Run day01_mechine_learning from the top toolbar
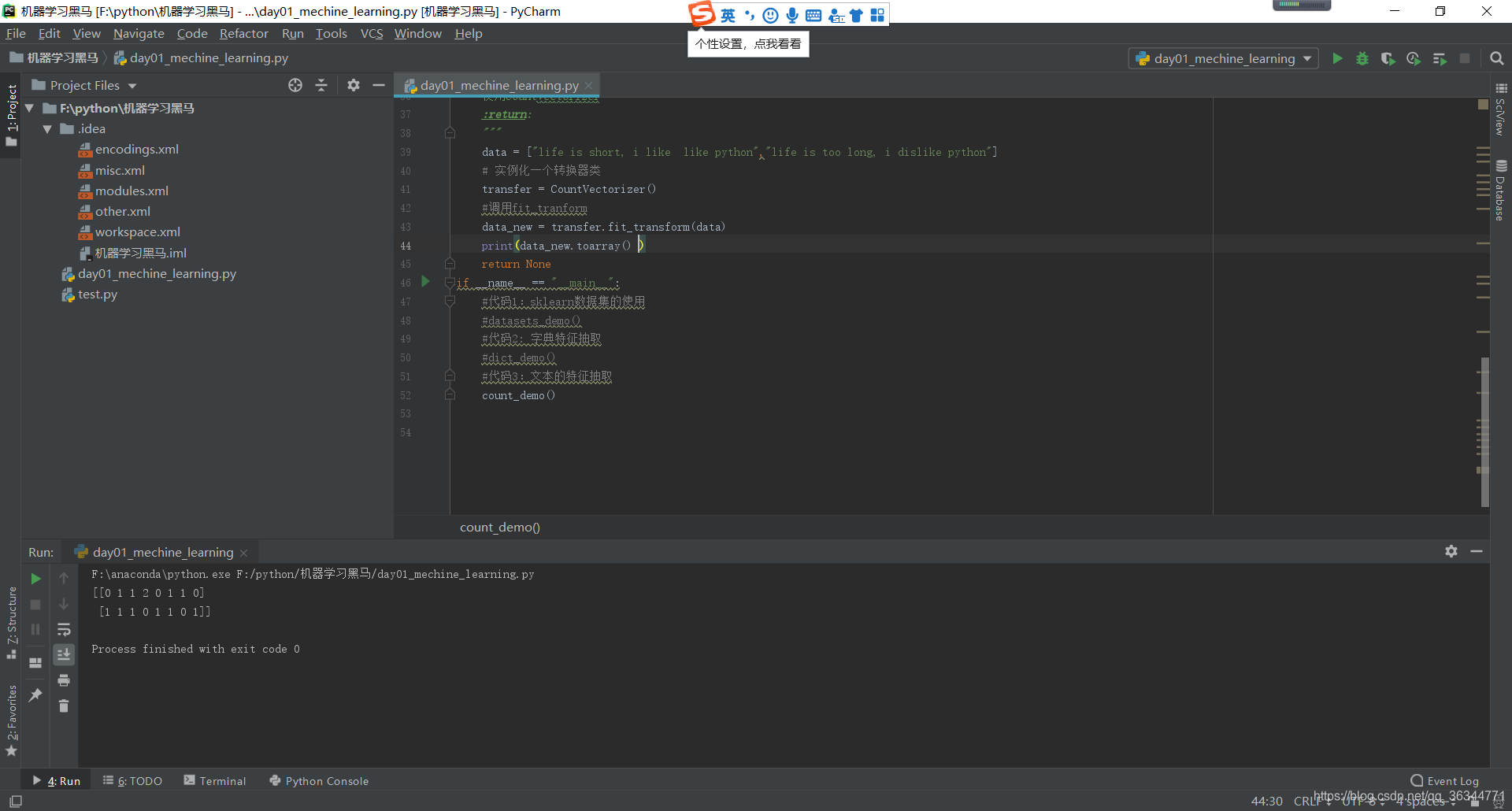This screenshot has height=811, width=1512. coord(1337,58)
